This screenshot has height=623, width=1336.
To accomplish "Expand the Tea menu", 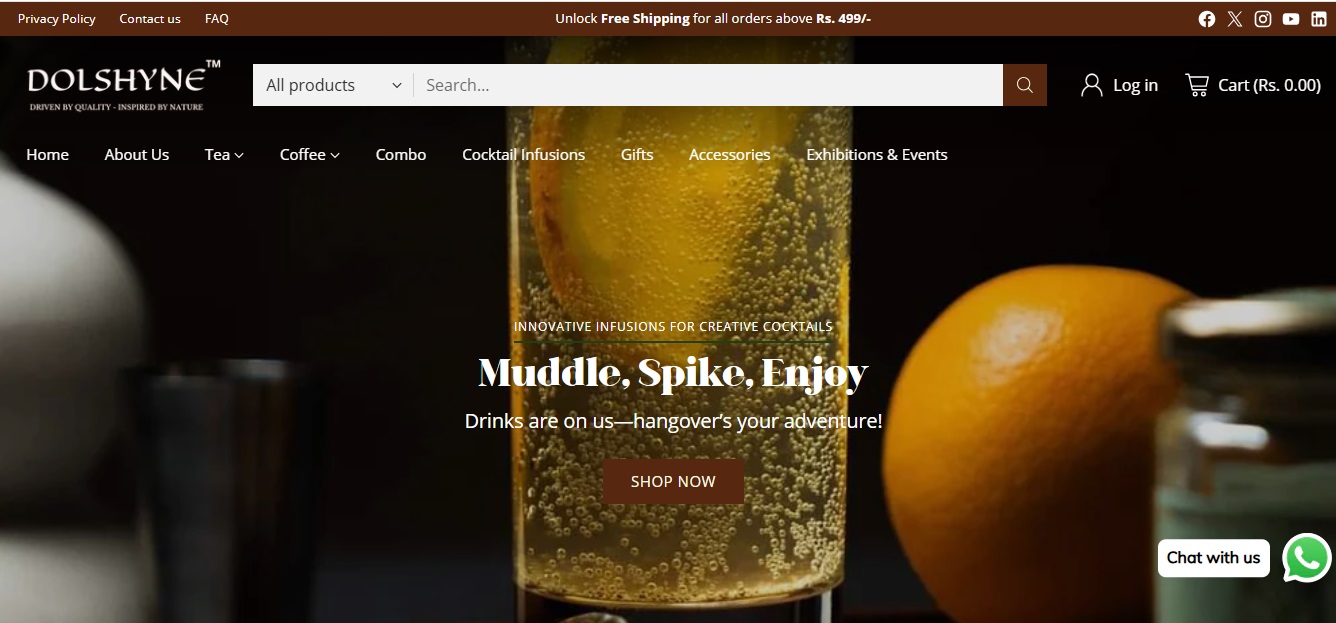I will coord(224,154).
